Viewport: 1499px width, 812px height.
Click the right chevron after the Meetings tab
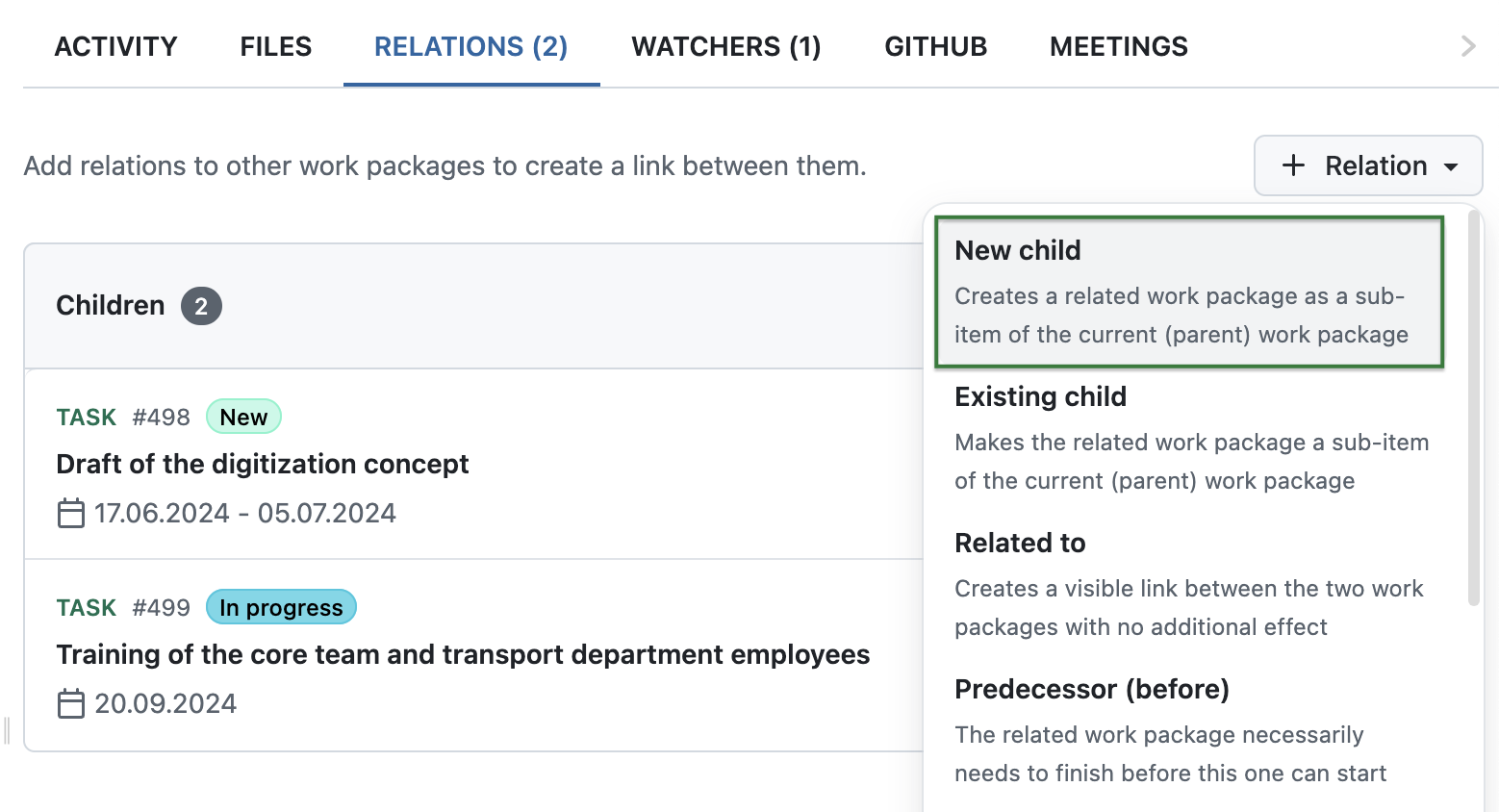[x=1466, y=45]
